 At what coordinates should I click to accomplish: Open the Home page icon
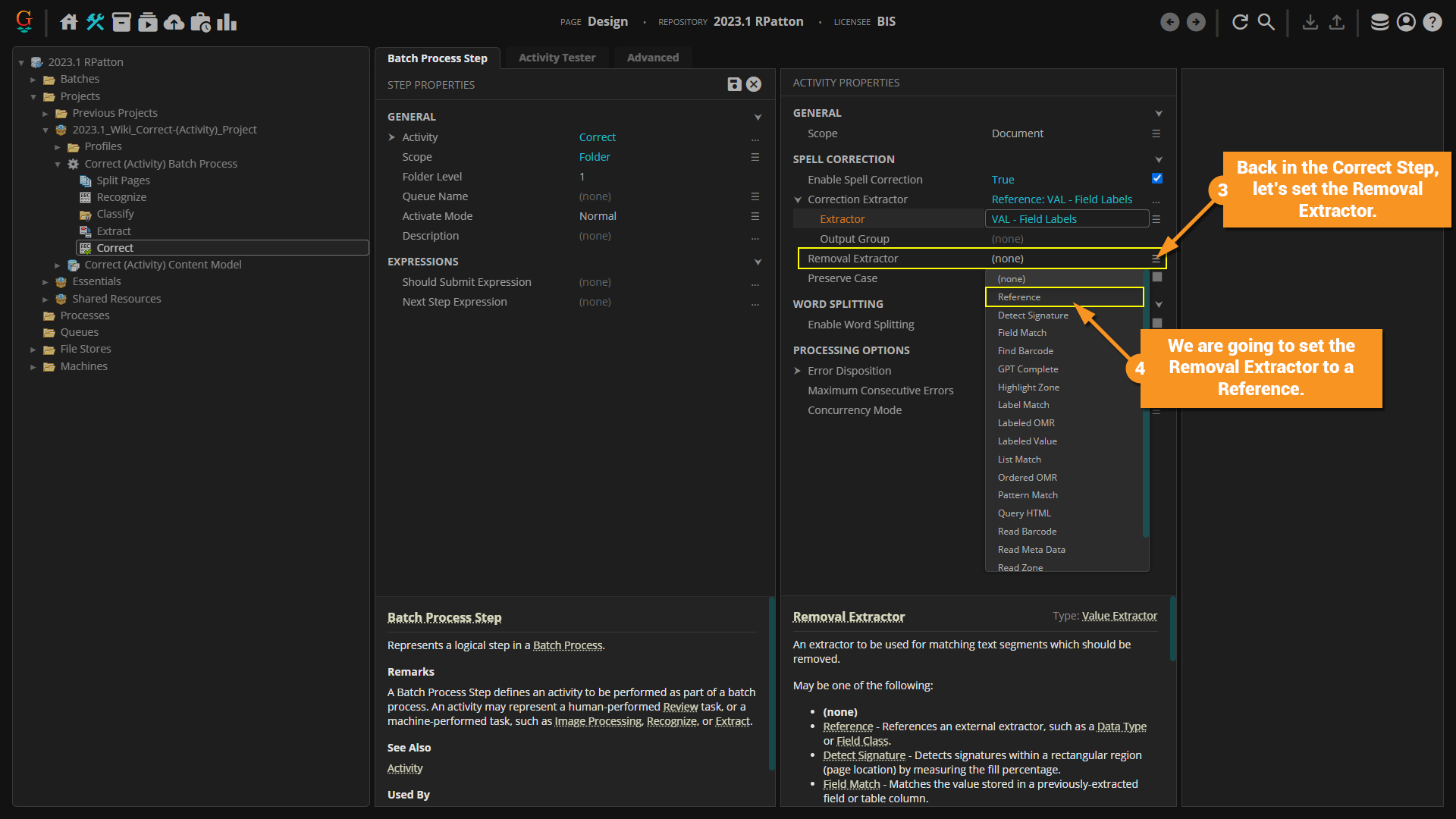pos(69,22)
